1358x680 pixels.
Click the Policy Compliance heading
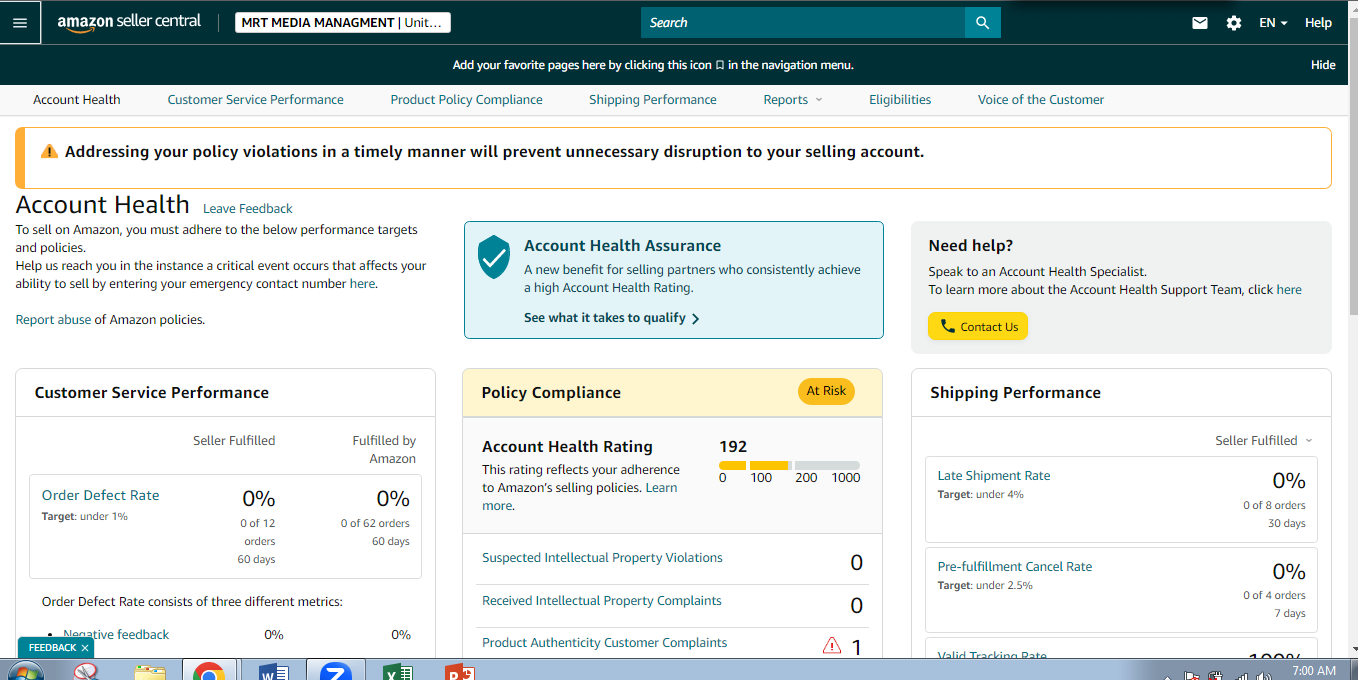click(x=551, y=393)
